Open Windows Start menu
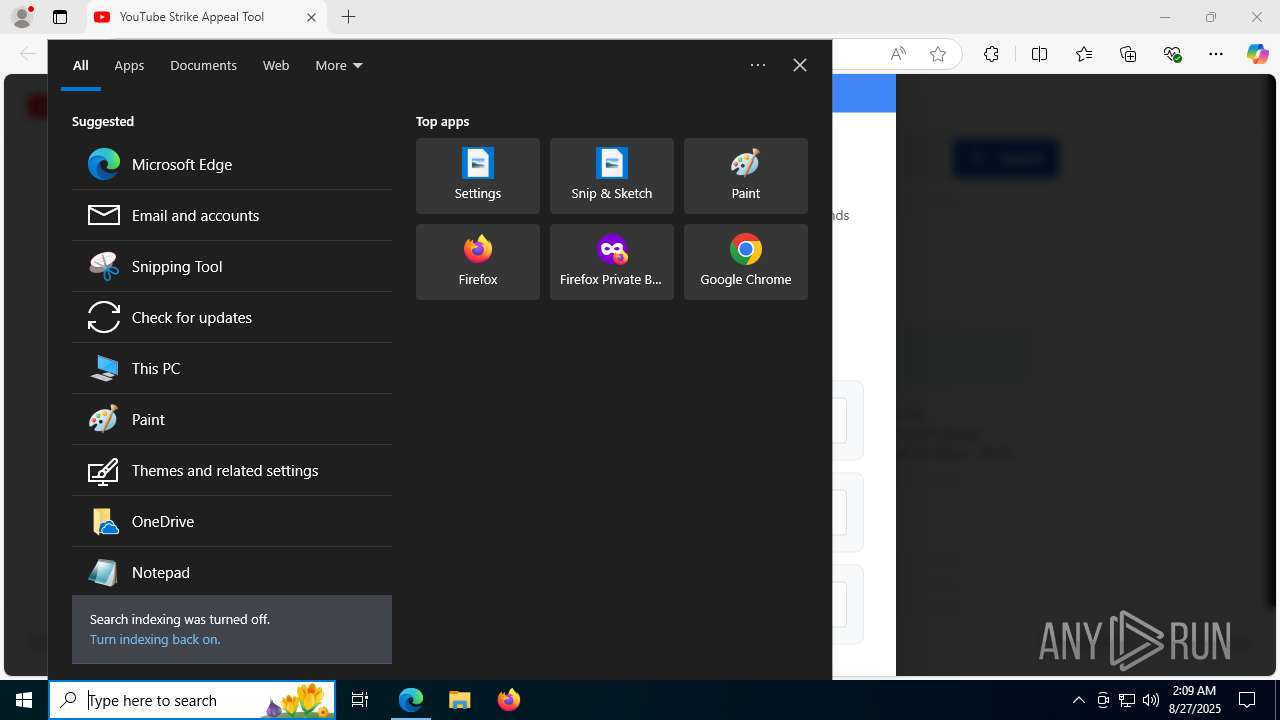 tap(24, 700)
